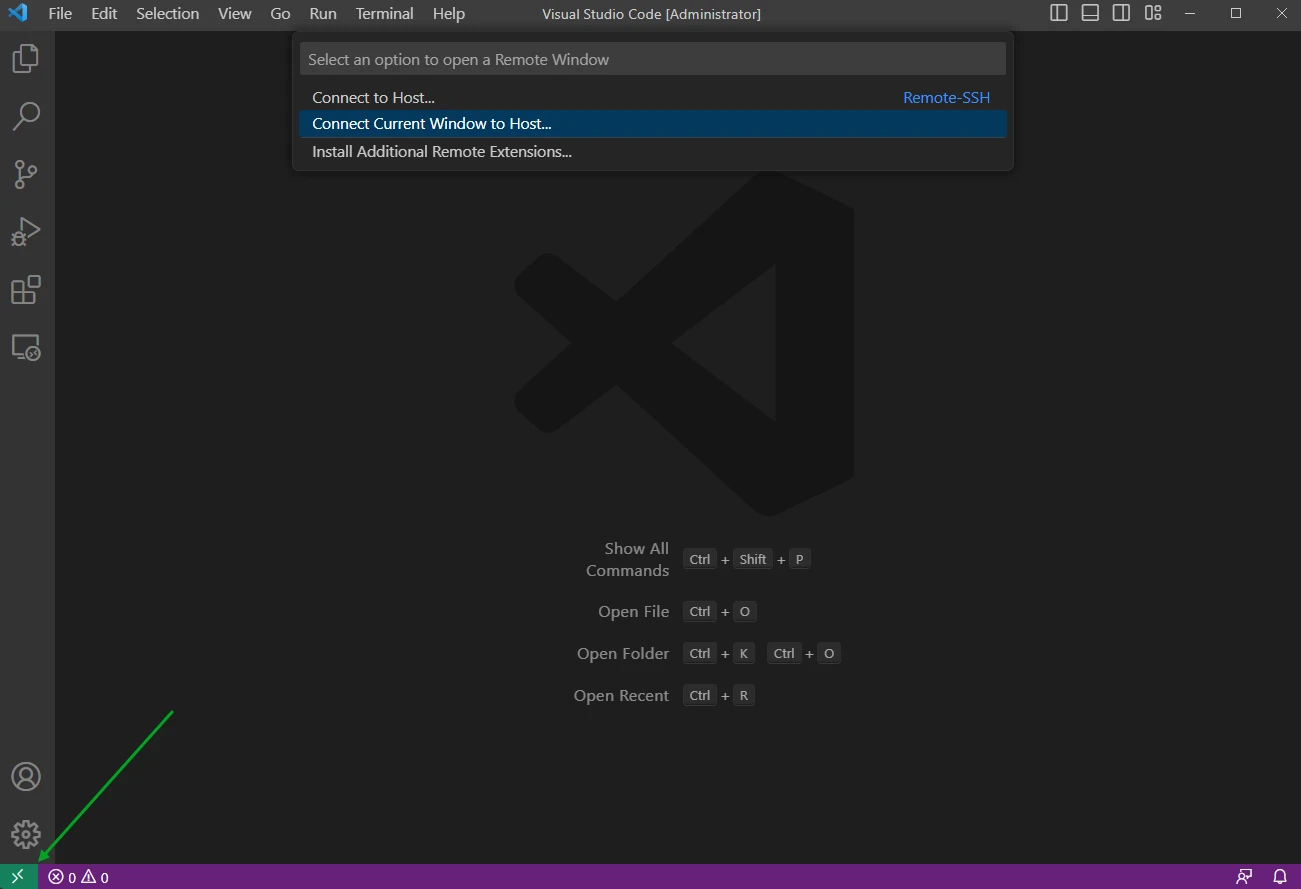Image resolution: width=1301 pixels, height=889 pixels.
Task: Click the remote indicator in status bar
Action: 16,876
